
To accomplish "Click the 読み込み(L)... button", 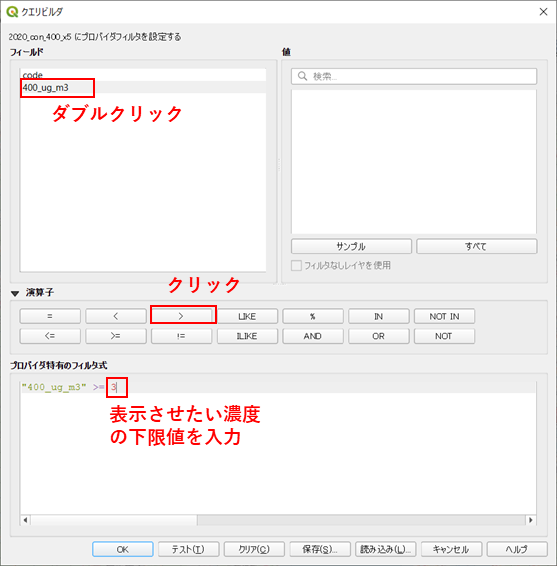I will click(386, 549).
